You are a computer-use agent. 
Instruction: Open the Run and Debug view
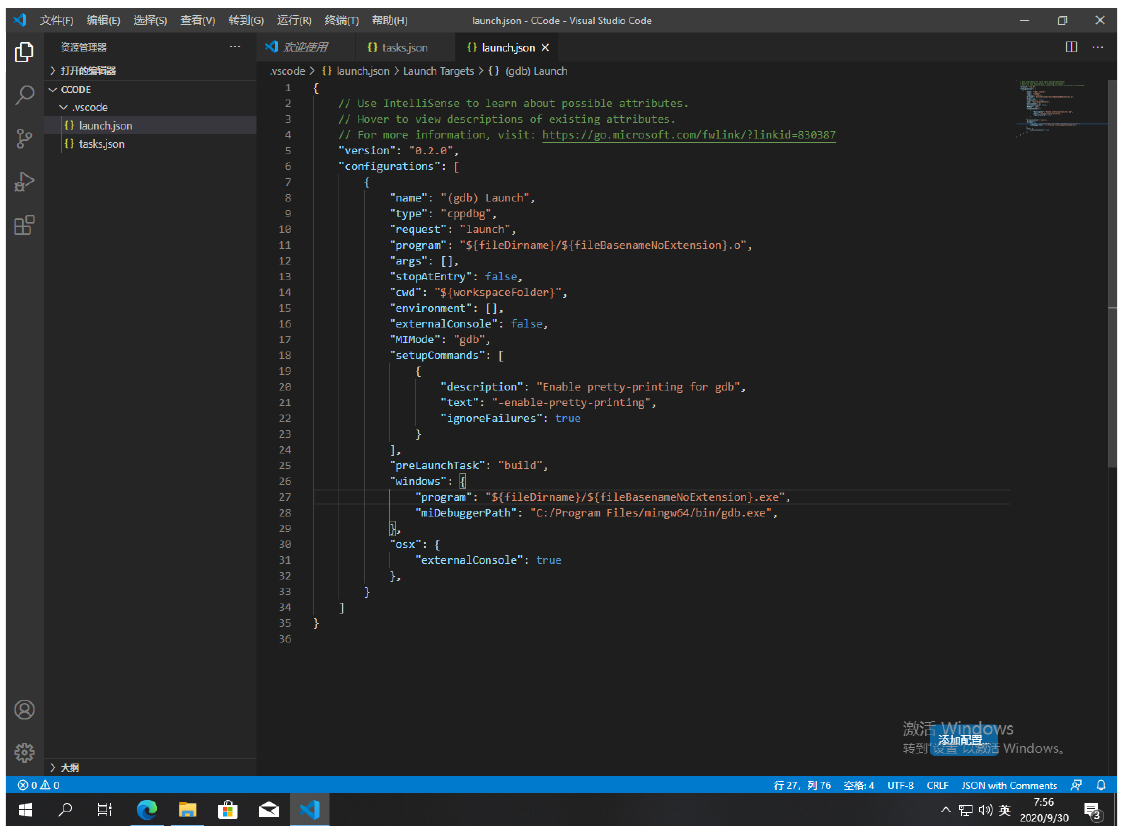[x=24, y=182]
